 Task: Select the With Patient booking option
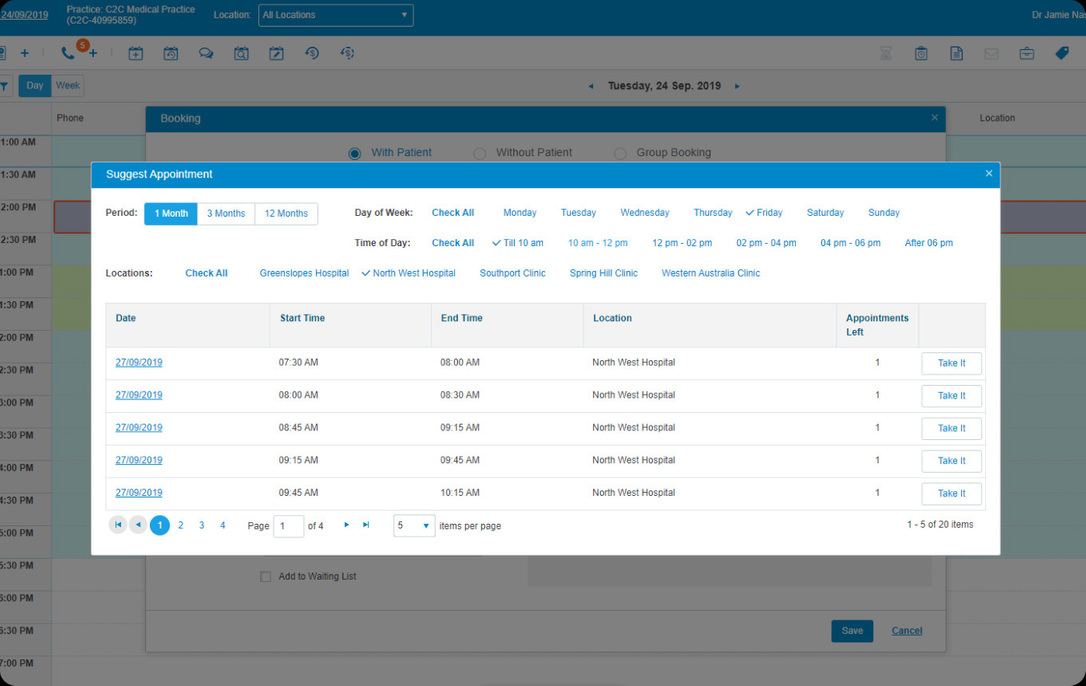click(355, 152)
